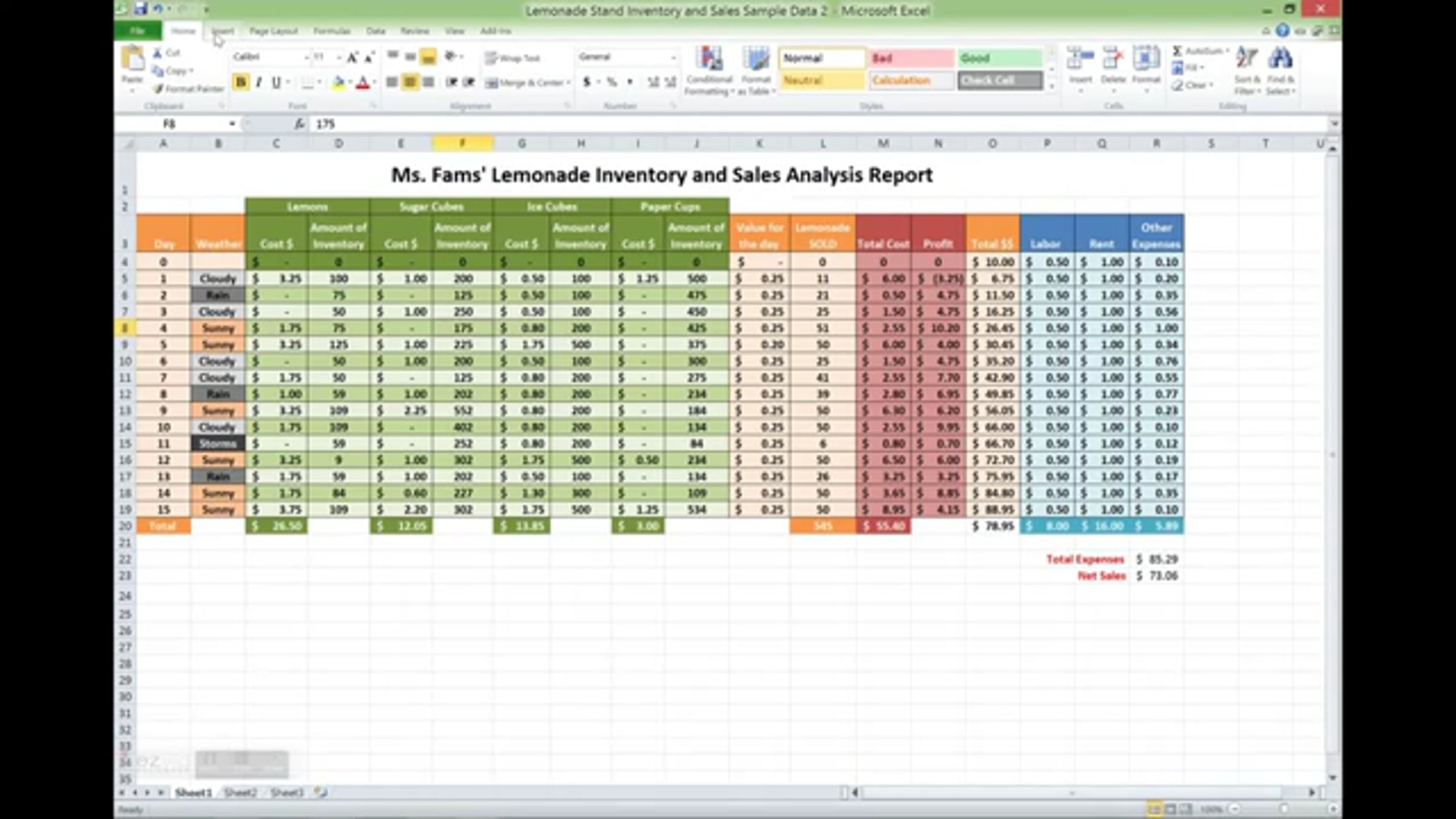Toggle Wrap Text
Viewport: 1456px width, 819px height.
click(513, 58)
